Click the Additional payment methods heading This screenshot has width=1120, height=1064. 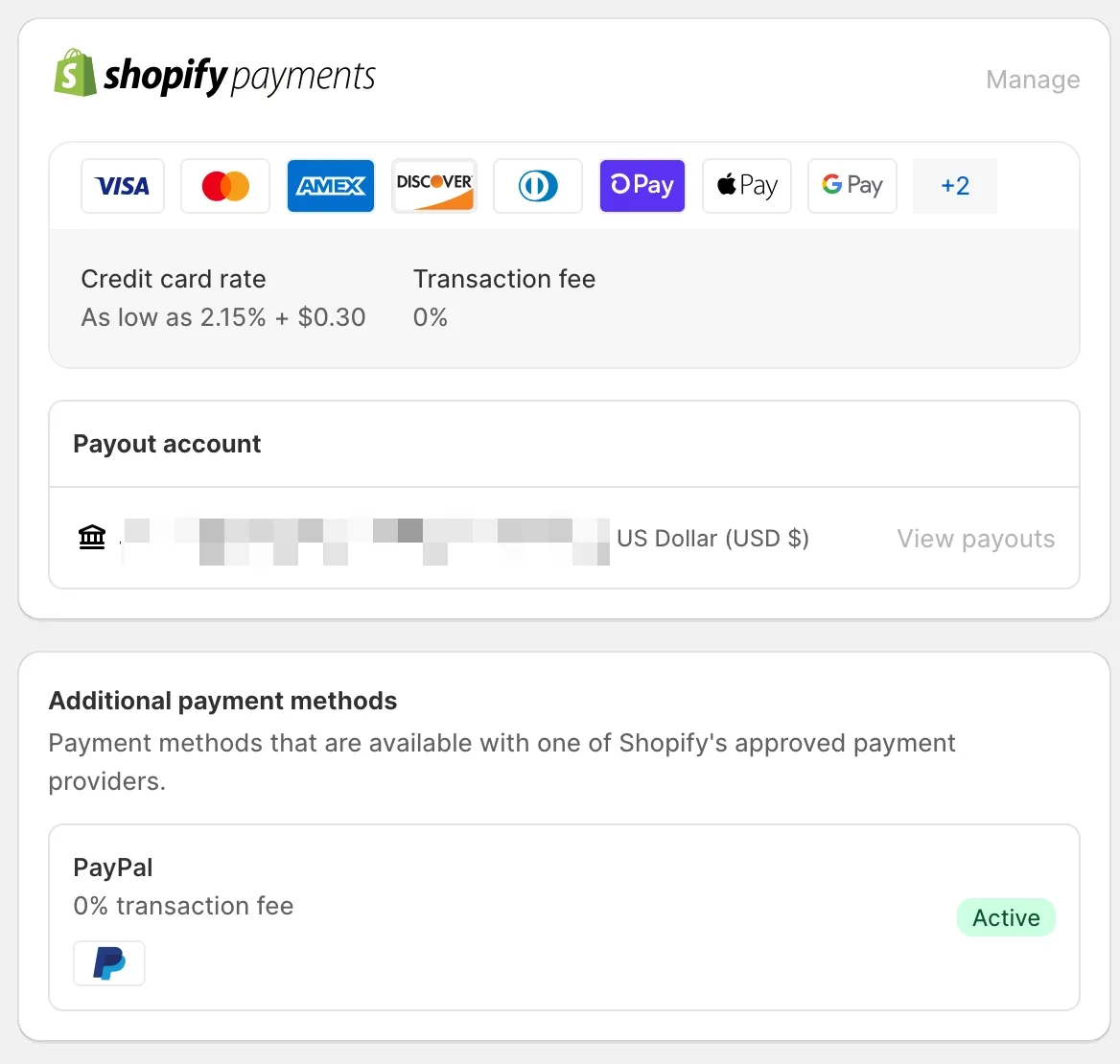click(222, 701)
